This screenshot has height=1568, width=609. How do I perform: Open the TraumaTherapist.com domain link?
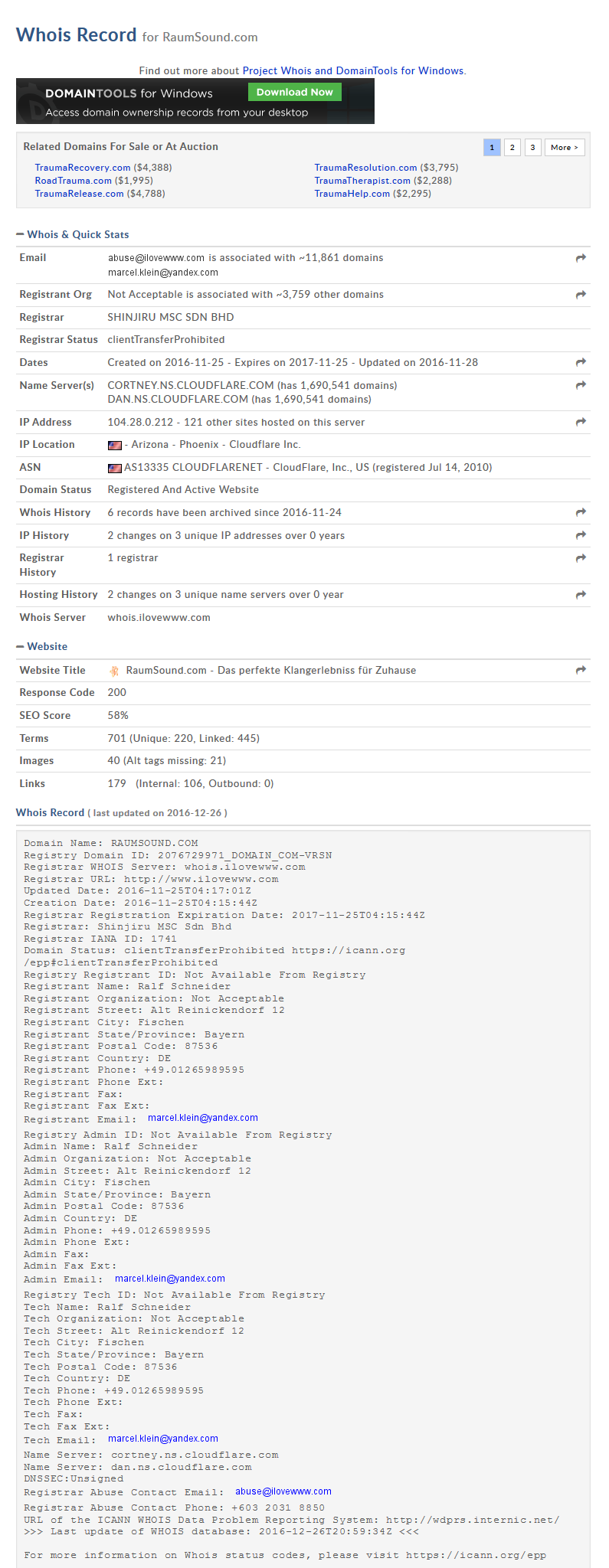(362, 181)
